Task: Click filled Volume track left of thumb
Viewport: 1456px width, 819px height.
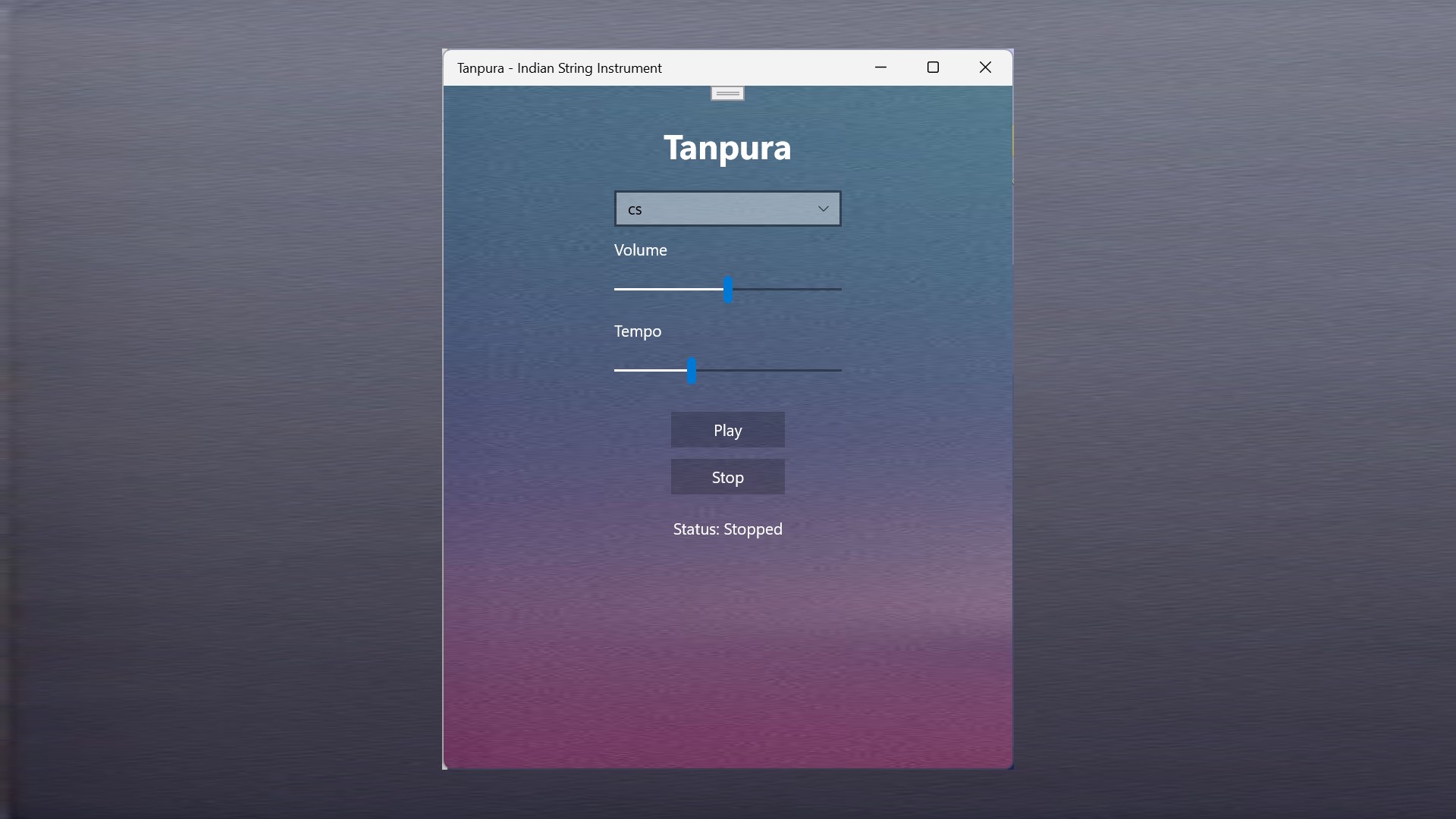Action: 667,289
